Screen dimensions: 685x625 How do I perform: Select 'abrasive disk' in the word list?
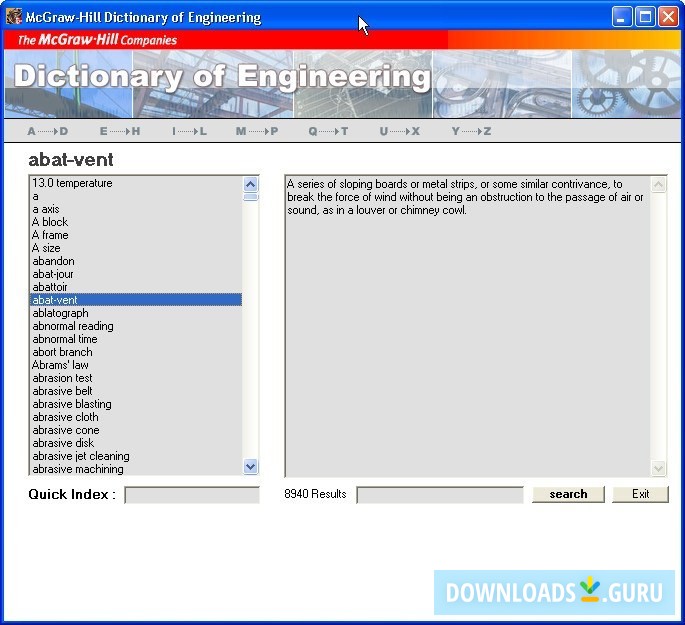point(136,443)
